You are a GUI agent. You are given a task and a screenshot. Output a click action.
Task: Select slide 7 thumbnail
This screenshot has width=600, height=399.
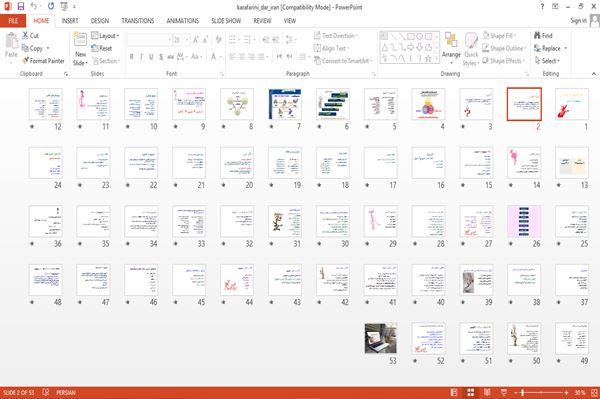pos(285,104)
